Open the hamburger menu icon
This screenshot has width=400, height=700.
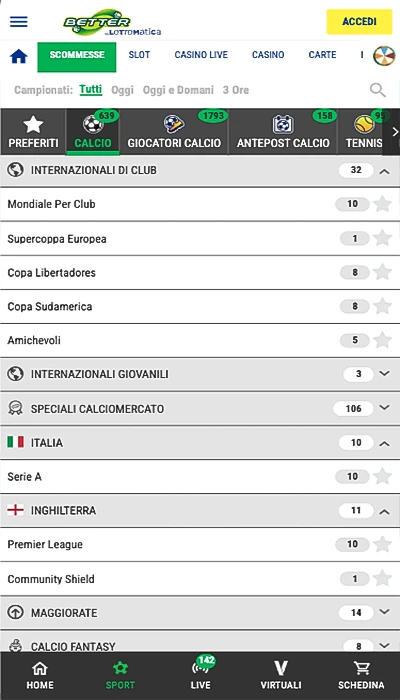19,21
